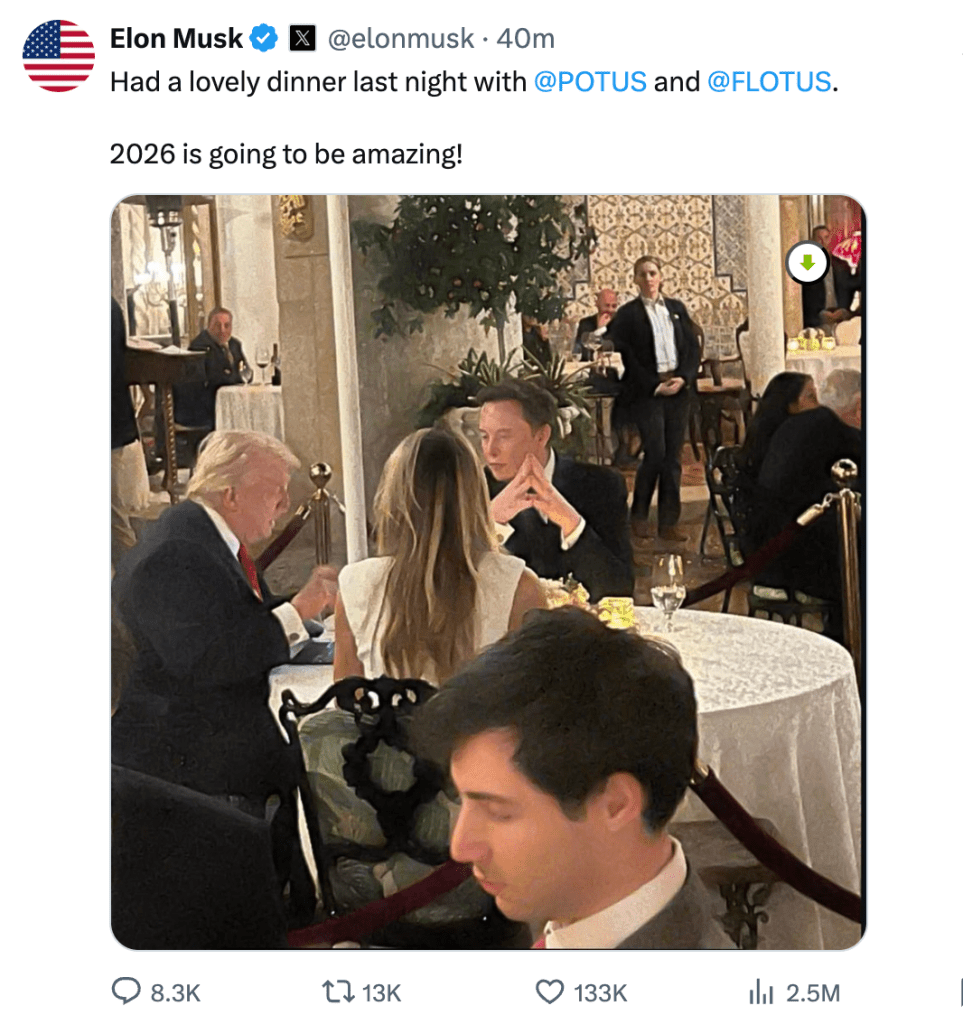Click the 40m post timestamp
The image size is (963, 1024).
click(x=525, y=39)
